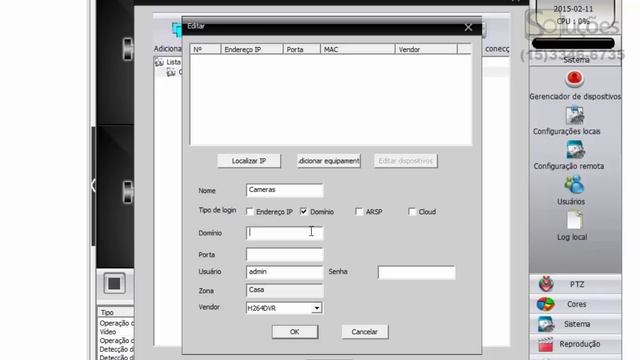Screen dimensions: 640x360
Task: Close the Editar dialog
Action: click(468, 27)
